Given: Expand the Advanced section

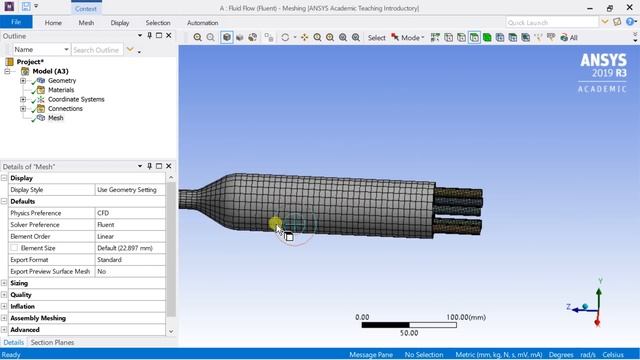Looking at the screenshot, I should click(4, 329).
